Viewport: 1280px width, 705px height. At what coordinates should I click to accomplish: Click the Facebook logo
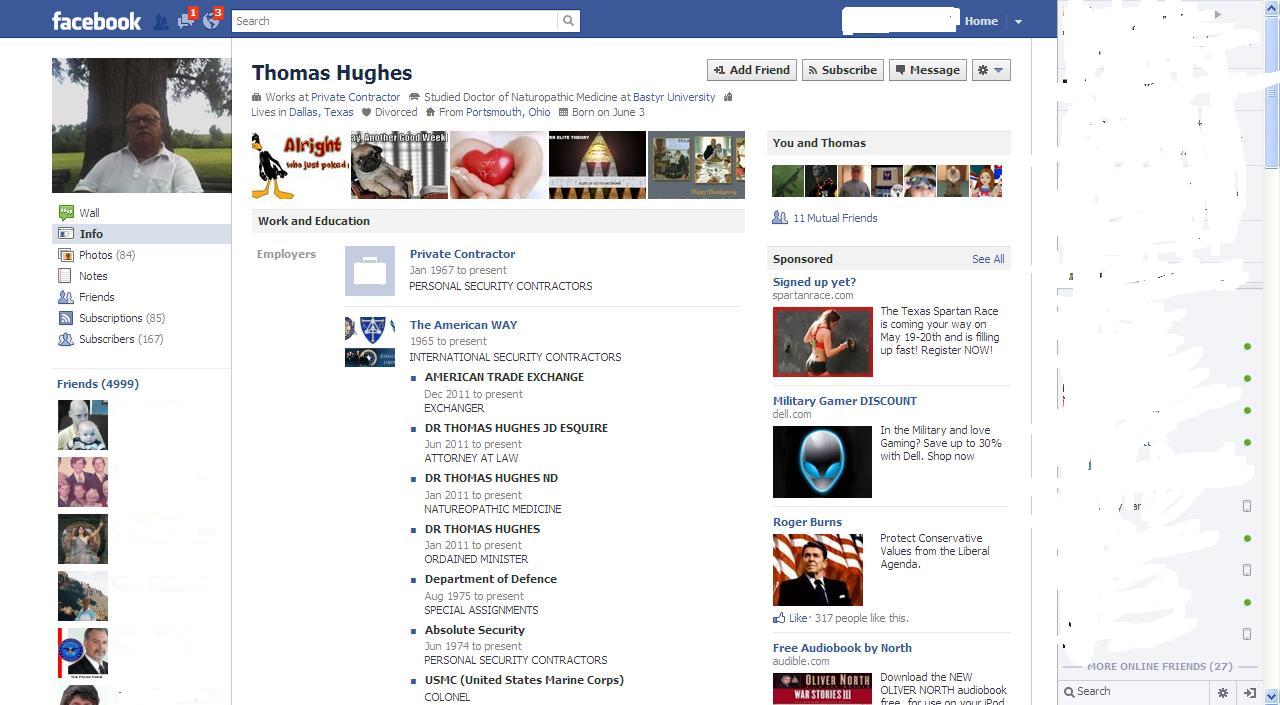coord(96,21)
